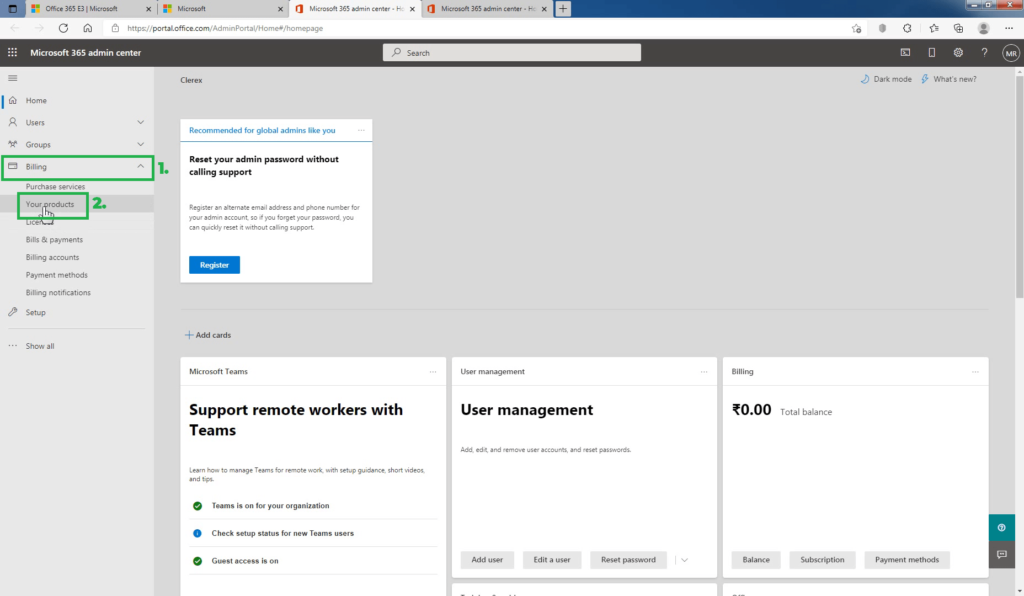Open more options on Microsoft Teams card
Screen dimensions: 1024x596
point(433,371)
